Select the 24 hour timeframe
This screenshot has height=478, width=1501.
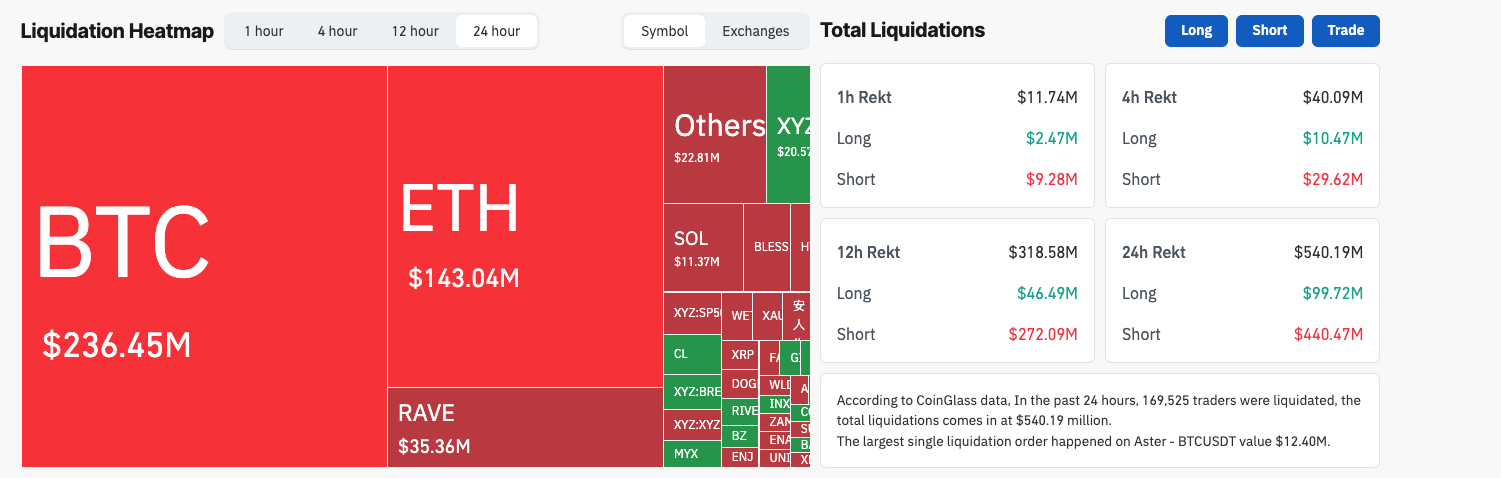[496, 31]
